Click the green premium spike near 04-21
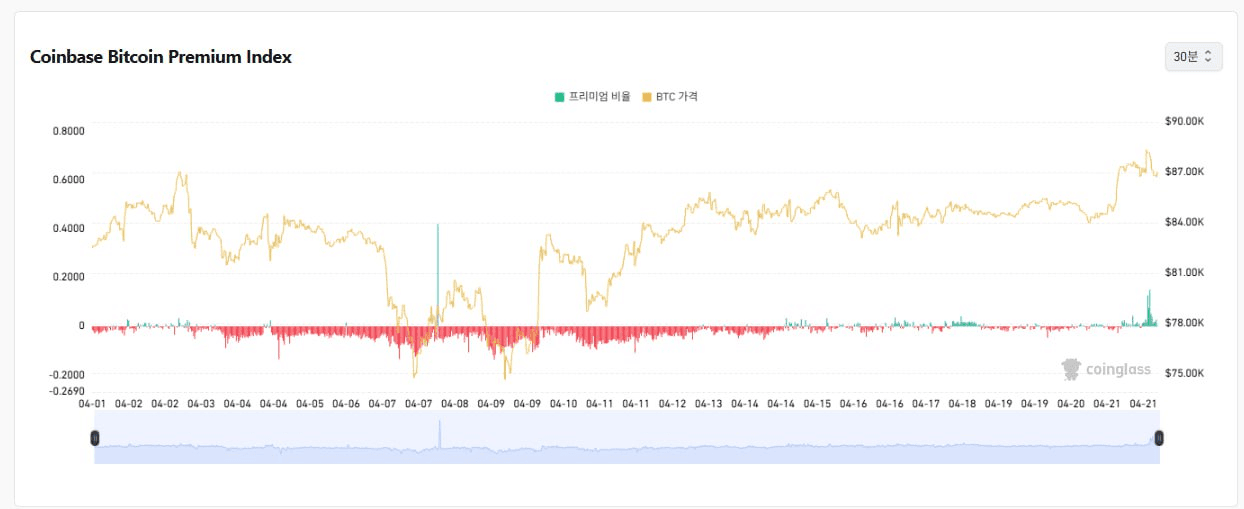The width and height of the screenshot is (1244, 509). click(1149, 307)
